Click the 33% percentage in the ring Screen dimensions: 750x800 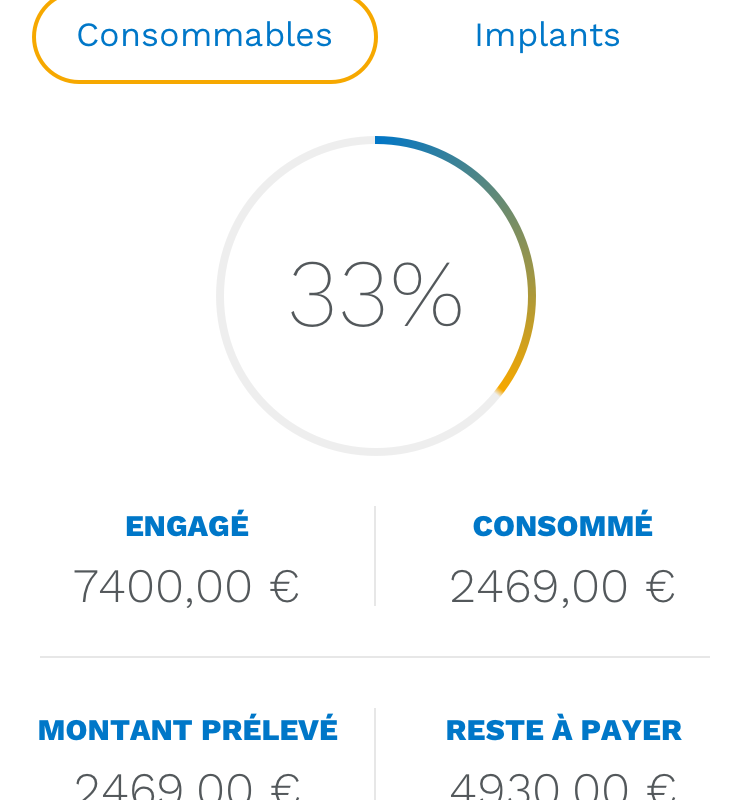(376, 294)
